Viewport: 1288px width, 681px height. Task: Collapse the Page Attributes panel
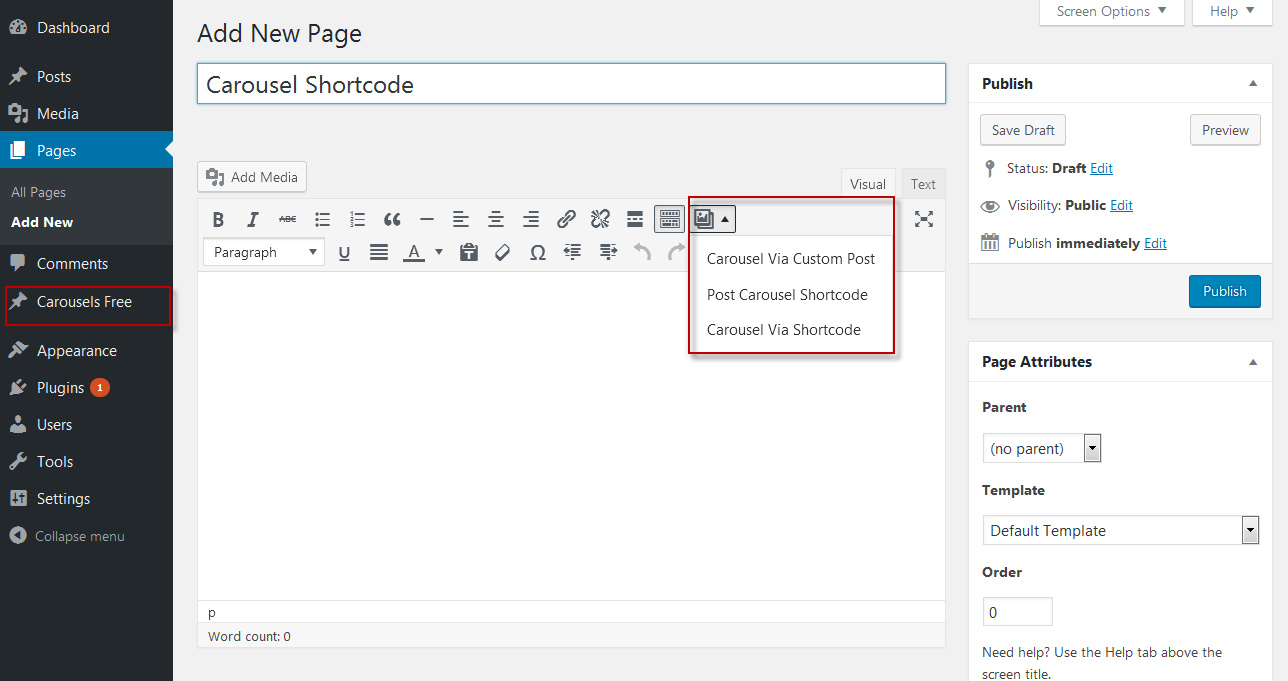pos(1254,362)
